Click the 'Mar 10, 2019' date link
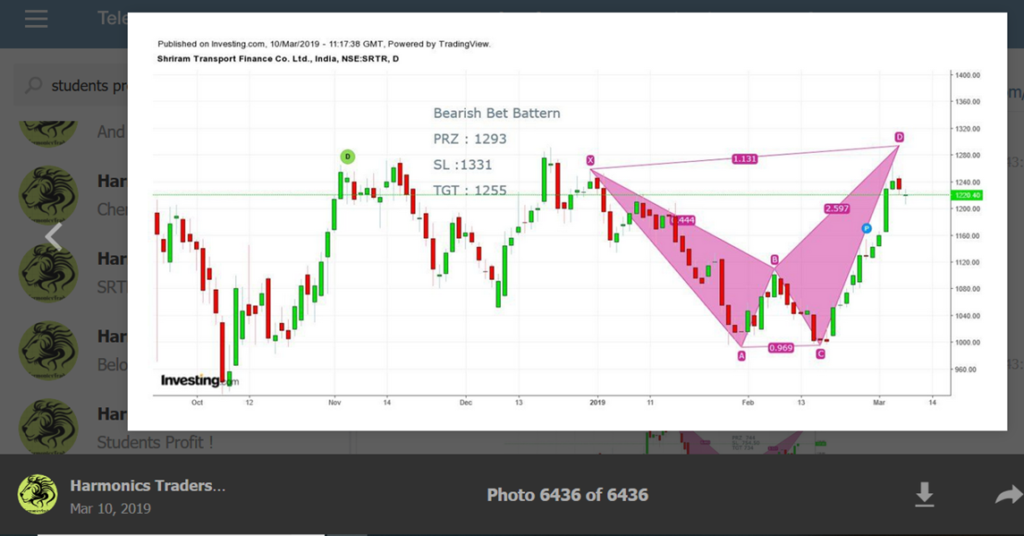Screen dimensions: 1024x536 point(110,509)
